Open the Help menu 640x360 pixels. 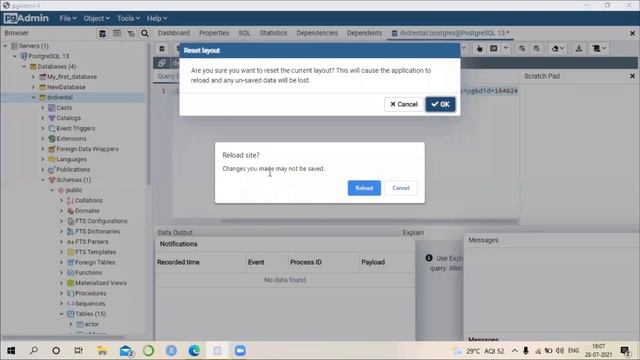157,18
